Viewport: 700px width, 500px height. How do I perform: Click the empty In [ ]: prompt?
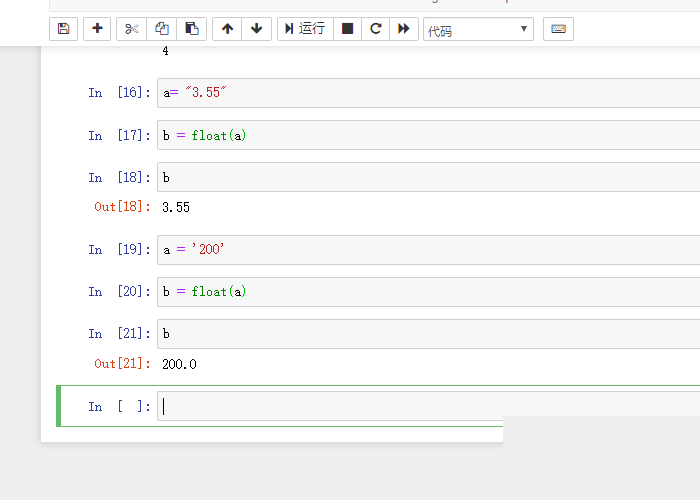119,406
